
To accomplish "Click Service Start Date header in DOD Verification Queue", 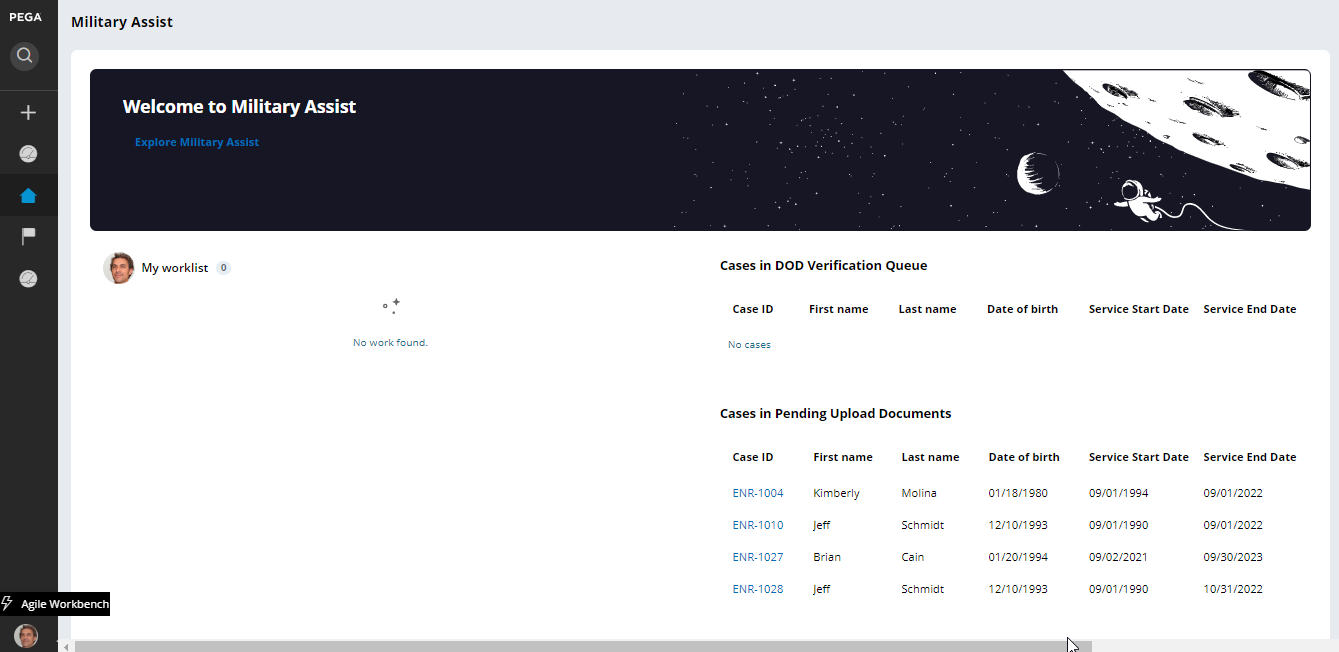I will [x=1139, y=309].
